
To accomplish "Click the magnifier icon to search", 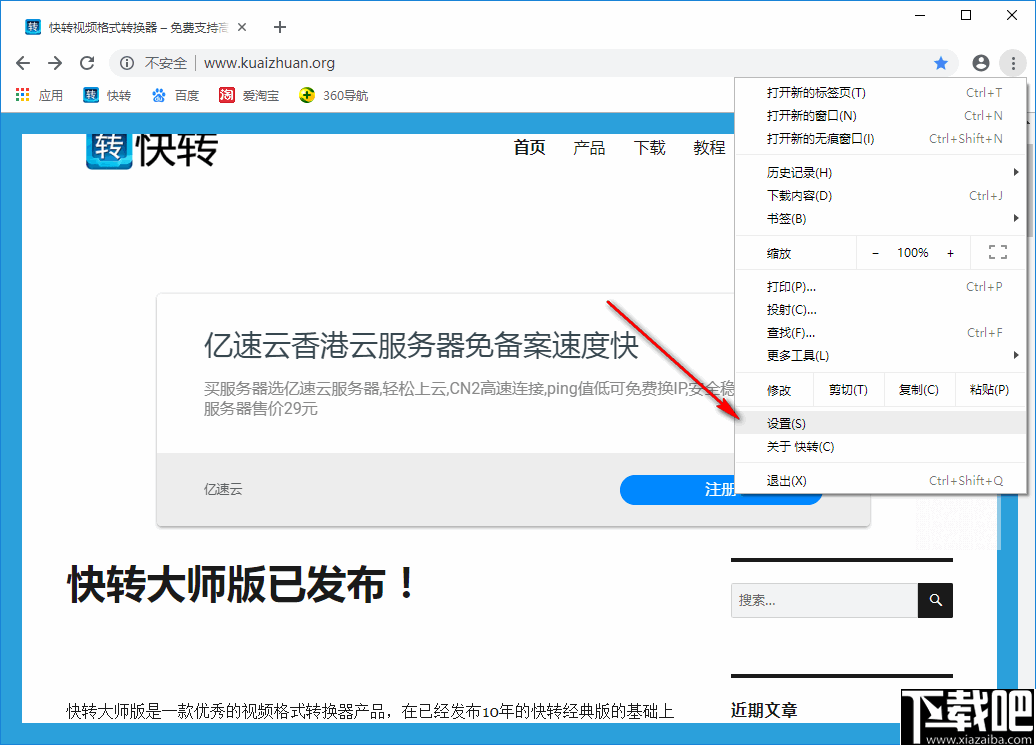I will tap(935, 600).
